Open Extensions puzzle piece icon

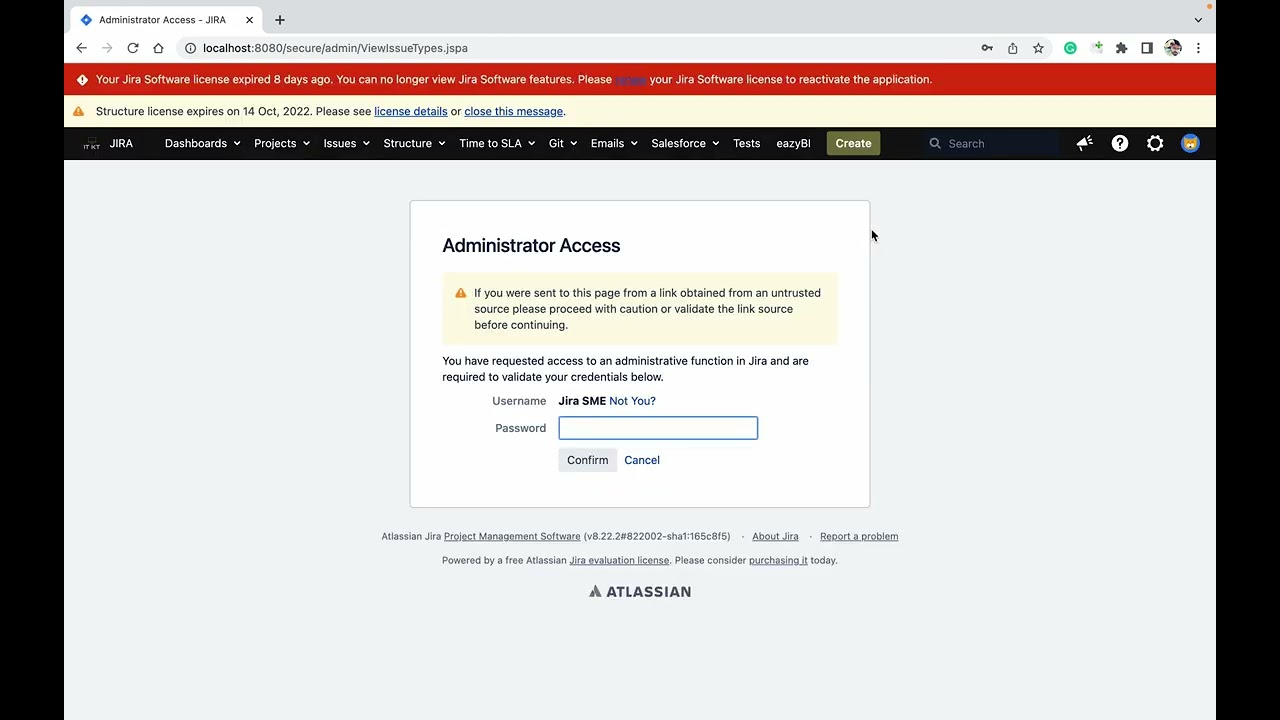click(1121, 48)
